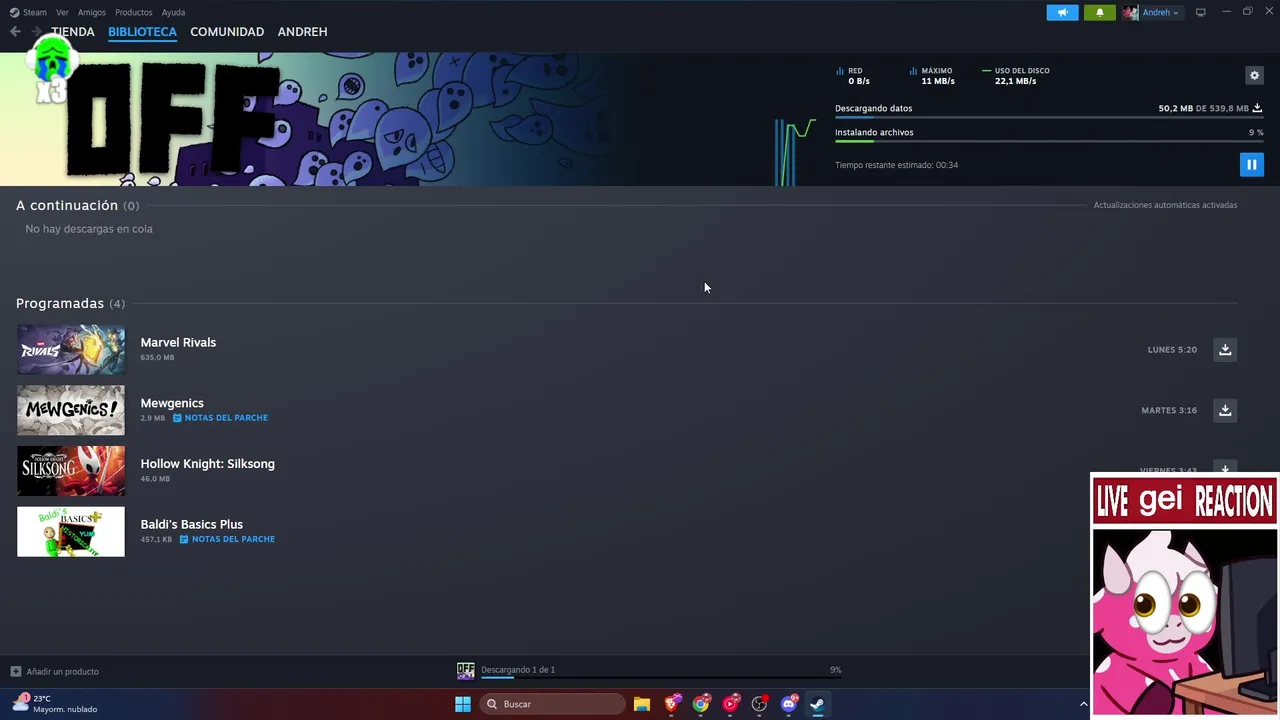This screenshot has width=1280, height=720.
Task: Click the OFF icon in bottom download bar
Action: coord(465,670)
